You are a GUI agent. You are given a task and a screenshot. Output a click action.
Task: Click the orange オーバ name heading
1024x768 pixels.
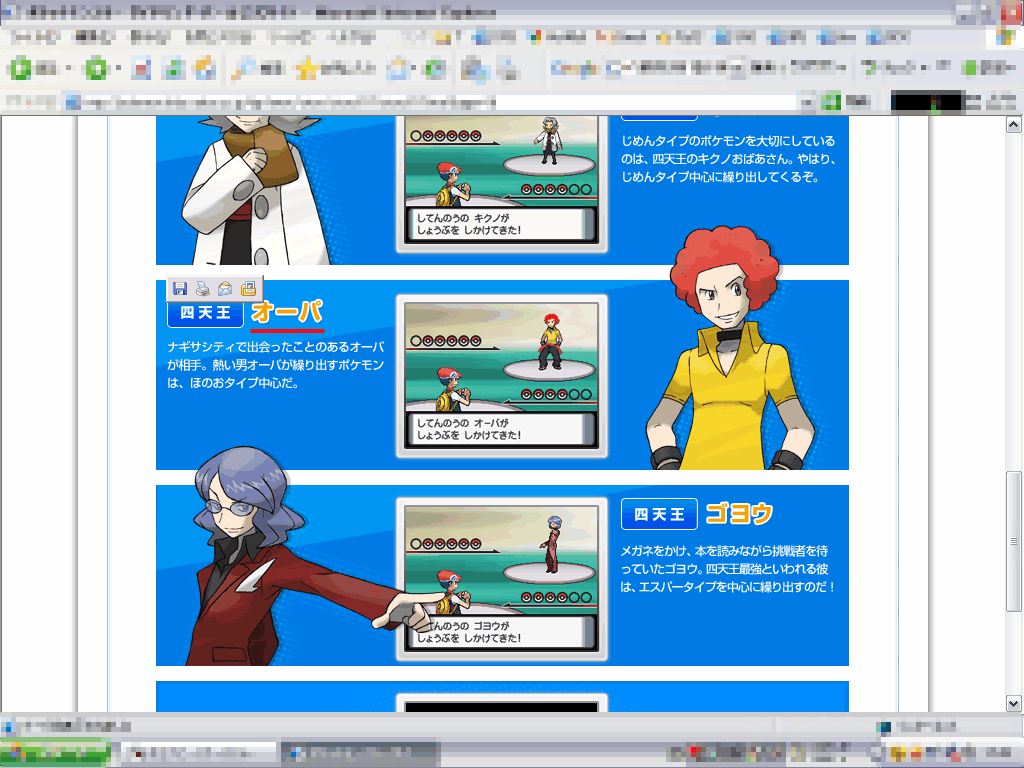pyautogui.click(x=287, y=312)
